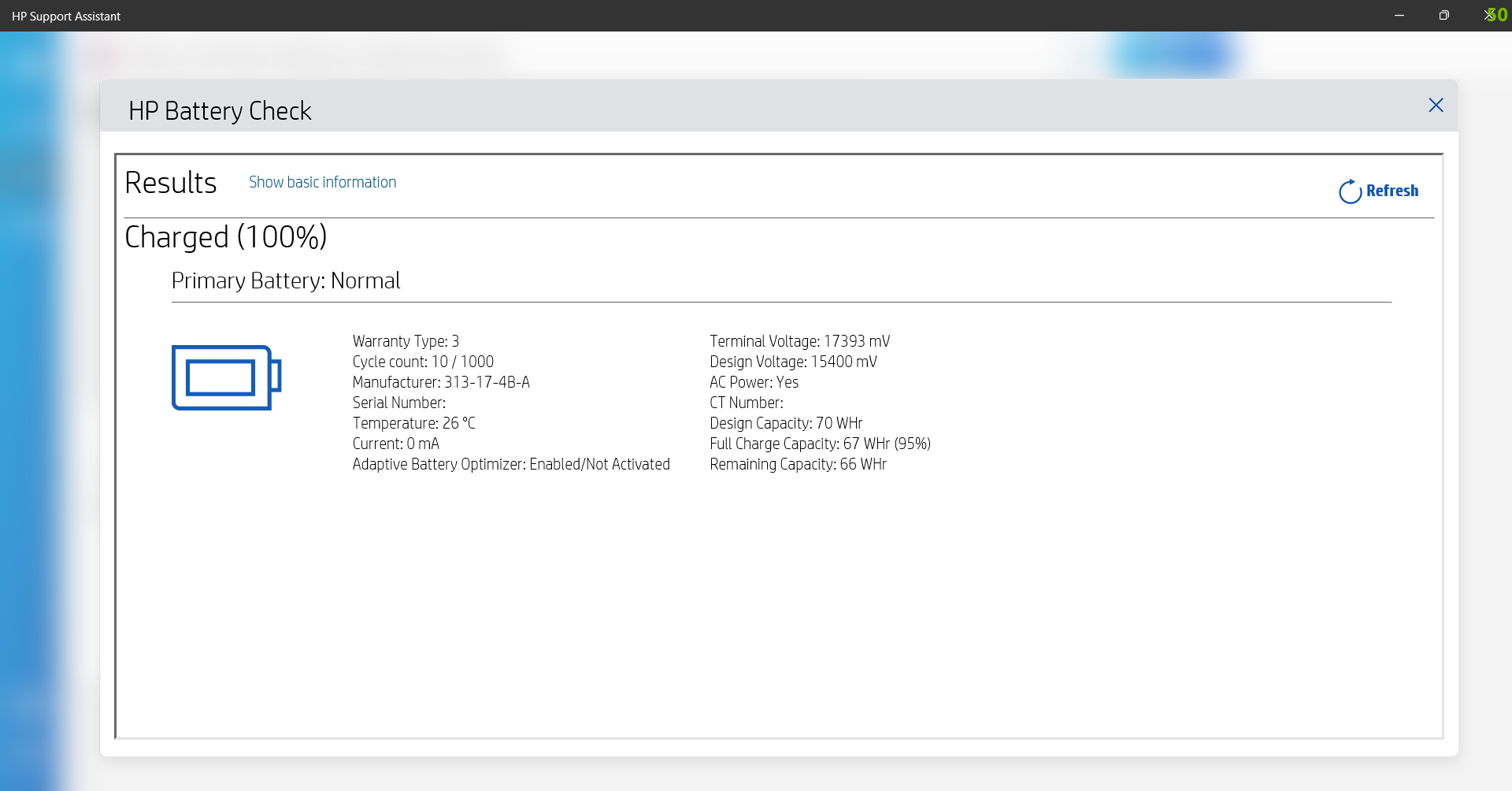Viewport: 1512px width, 791px height.
Task: Click the X icon to dismiss Battery Check
Action: tap(1436, 105)
